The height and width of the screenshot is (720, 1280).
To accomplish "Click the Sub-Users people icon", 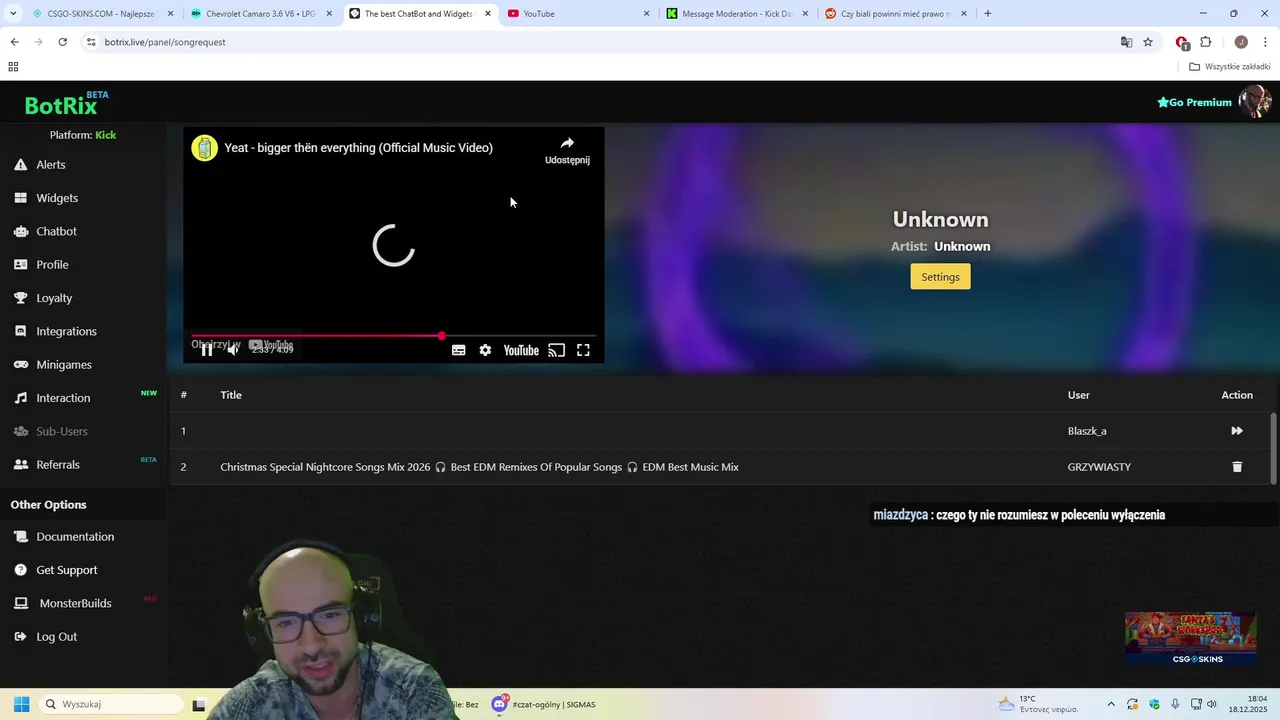I will pyautogui.click(x=20, y=431).
